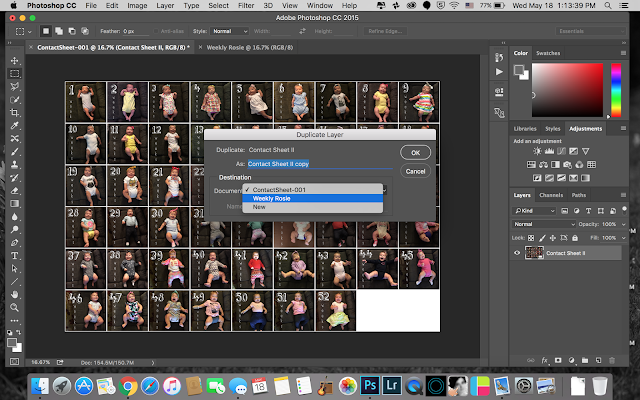Toggle lock transparent pixels
640x400 pixels.
[531, 238]
